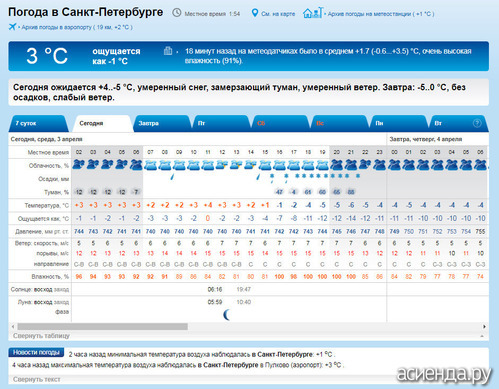This screenshot has width=499, height=389.
Task: Select the Сегодня tab
Action: [103, 123]
